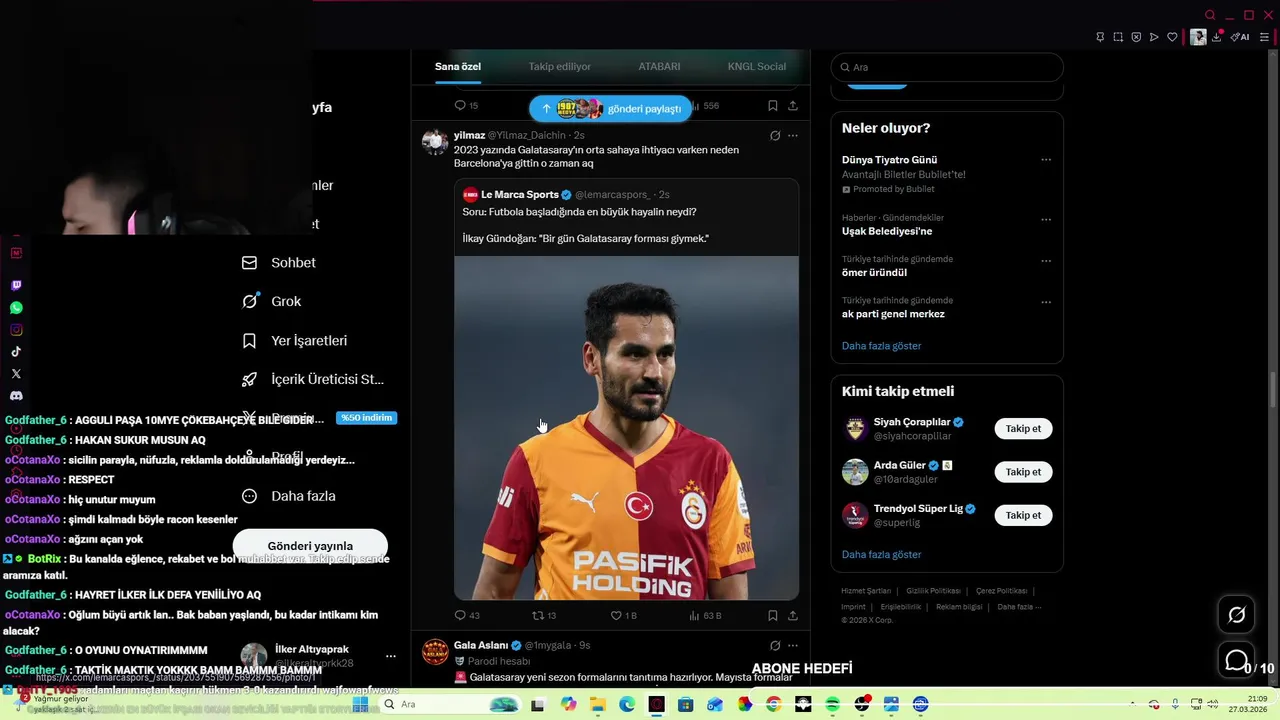Bookmark the yilmaz post

click(773, 616)
